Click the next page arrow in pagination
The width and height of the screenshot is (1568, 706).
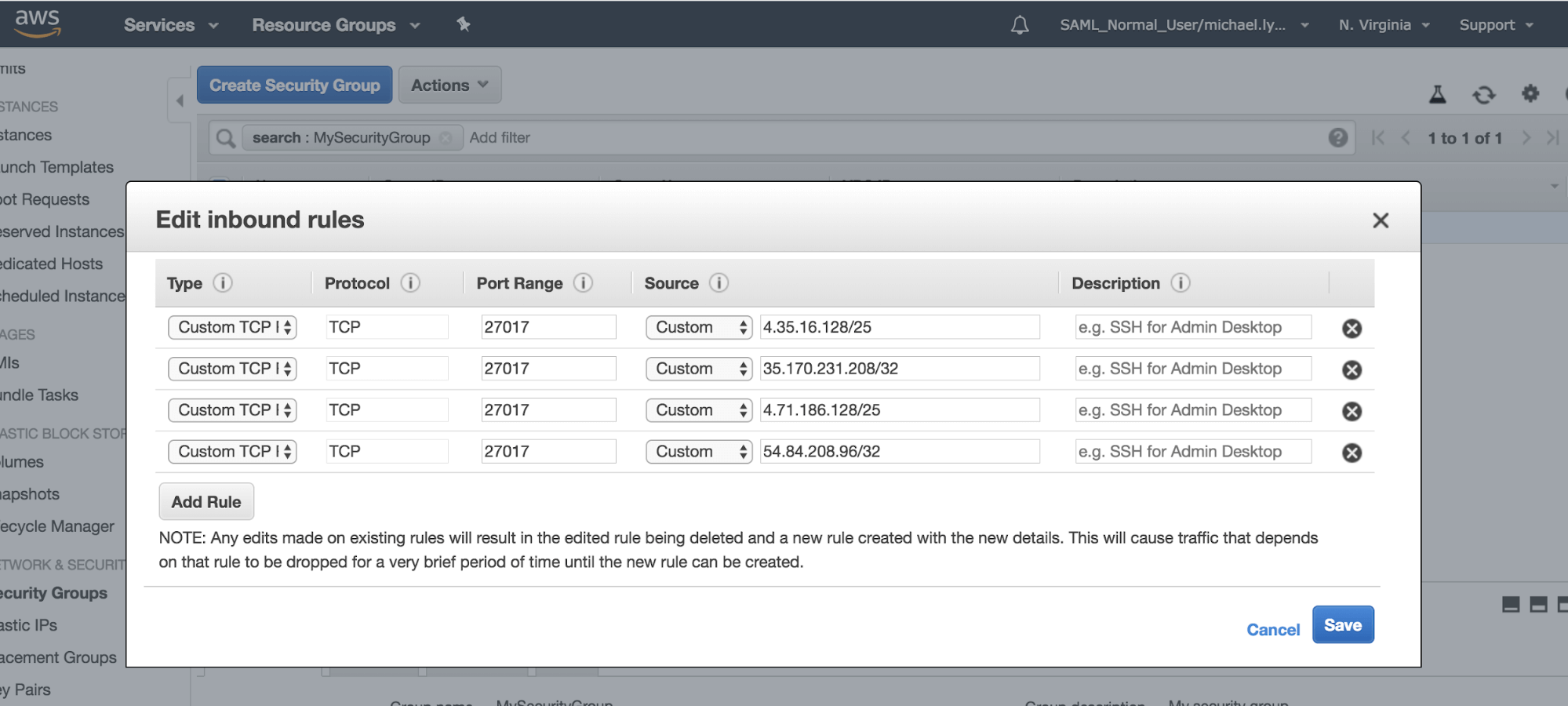pos(1526,137)
